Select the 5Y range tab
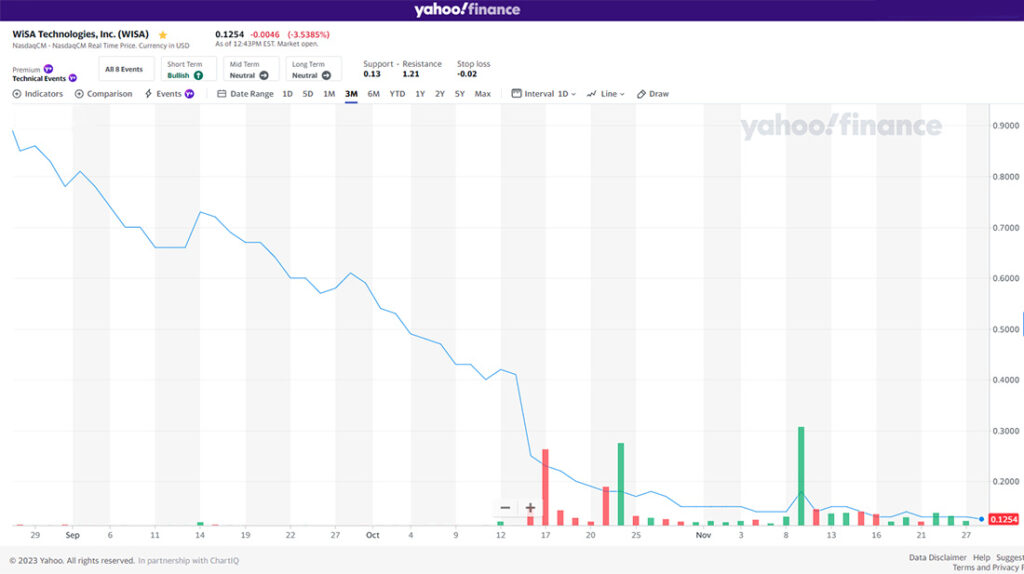This screenshot has width=1024, height=574. (x=460, y=94)
